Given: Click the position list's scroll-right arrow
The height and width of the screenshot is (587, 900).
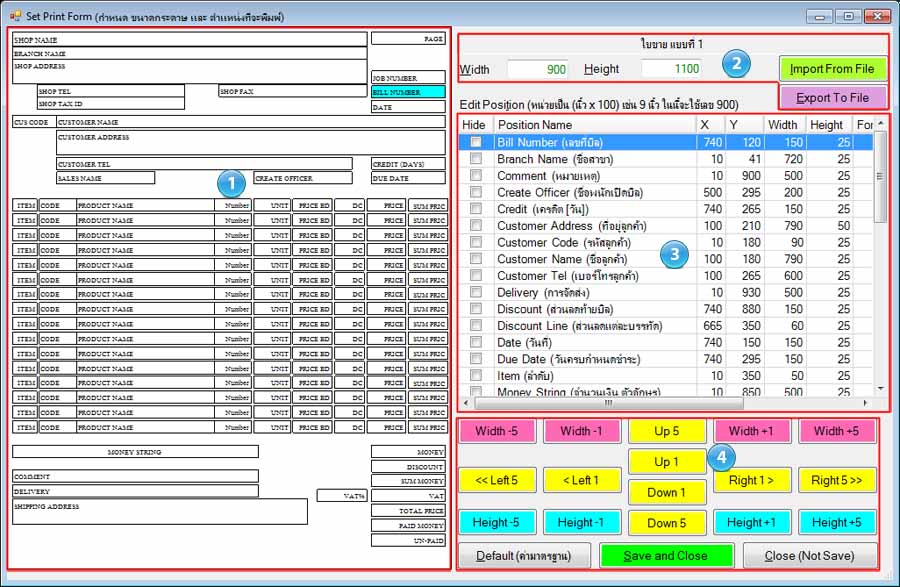Looking at the screenshot, I should pyautogui.click(x=865, y=403).
